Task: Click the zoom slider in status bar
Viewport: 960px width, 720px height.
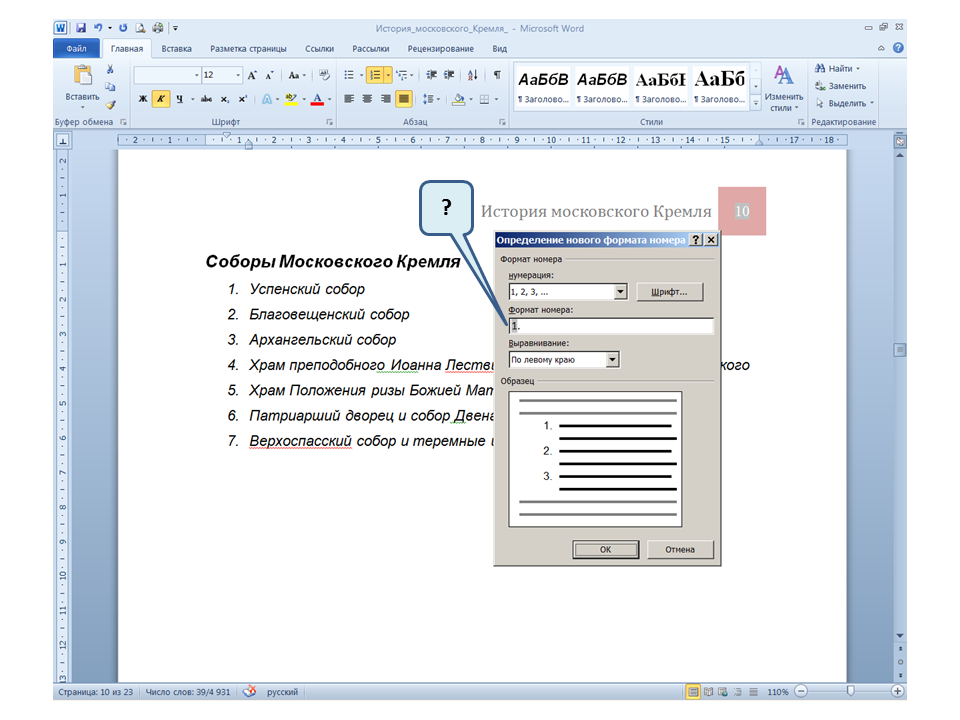Action: coord(850,692)
